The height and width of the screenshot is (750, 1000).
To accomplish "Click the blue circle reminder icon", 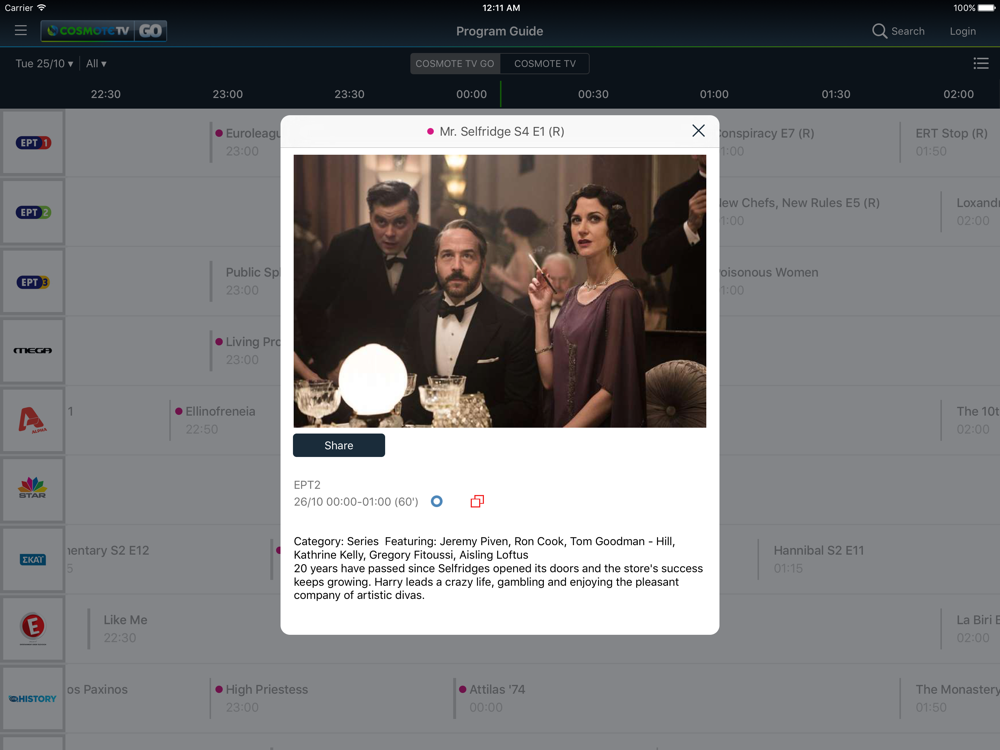I will pyautogui.click(x=437, y=501).
